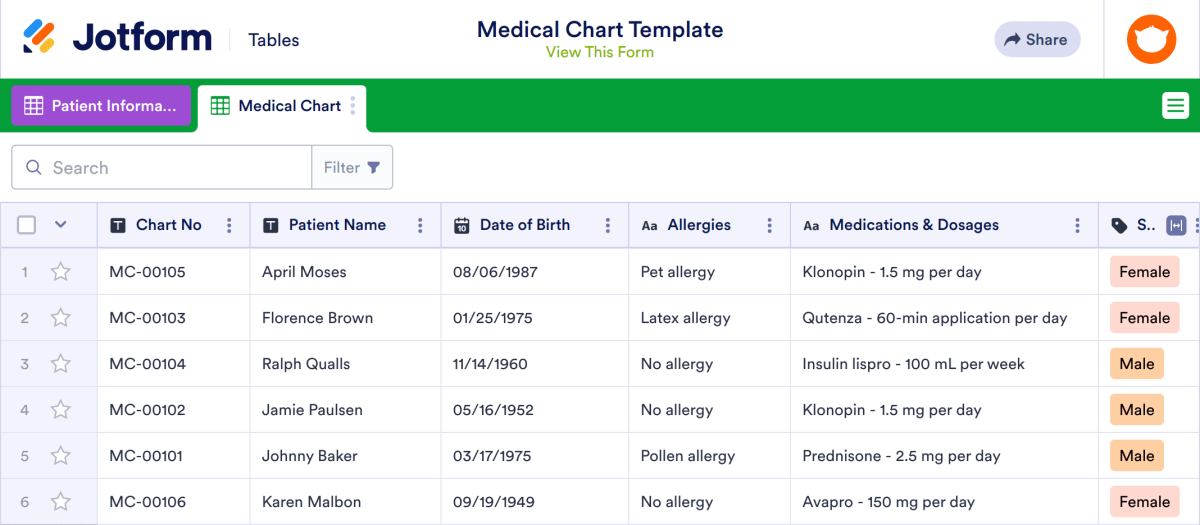1200x525 pixels.
Task: Star the Johnny Baker row
Action: point(61,456)
